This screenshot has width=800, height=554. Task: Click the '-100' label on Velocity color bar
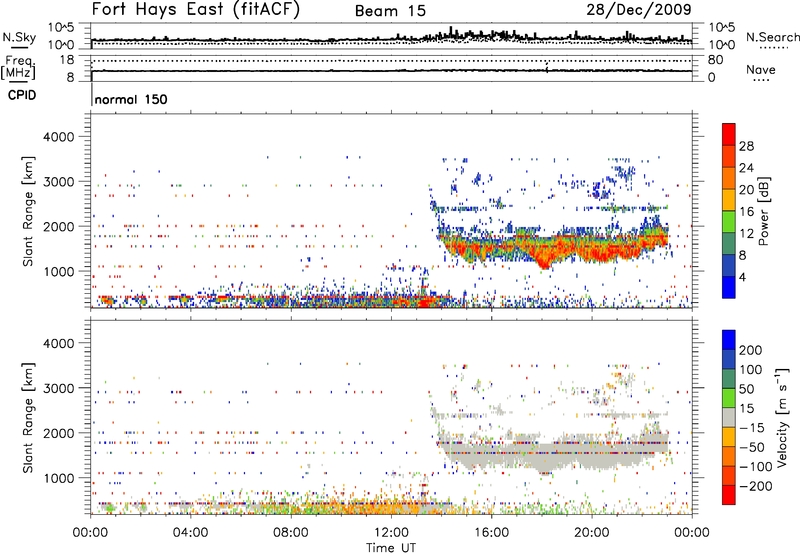756,467
